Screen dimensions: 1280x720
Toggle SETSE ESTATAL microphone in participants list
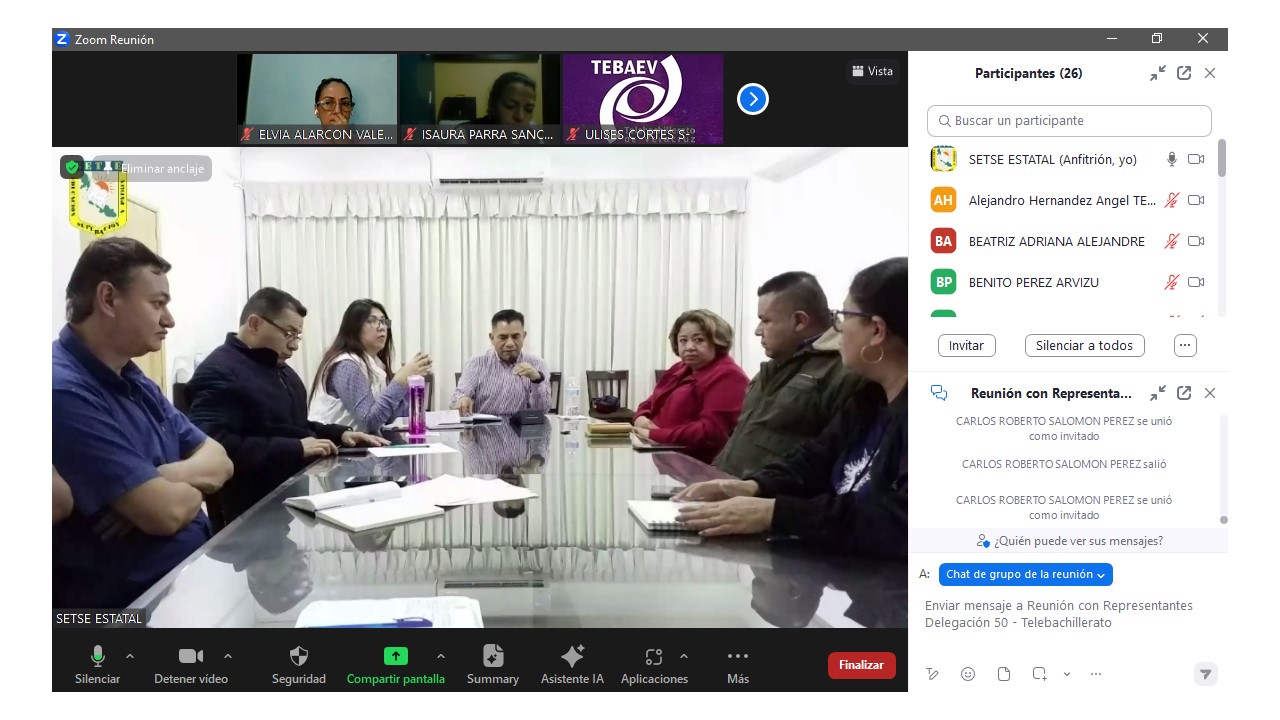click(x=1172, y=159)
